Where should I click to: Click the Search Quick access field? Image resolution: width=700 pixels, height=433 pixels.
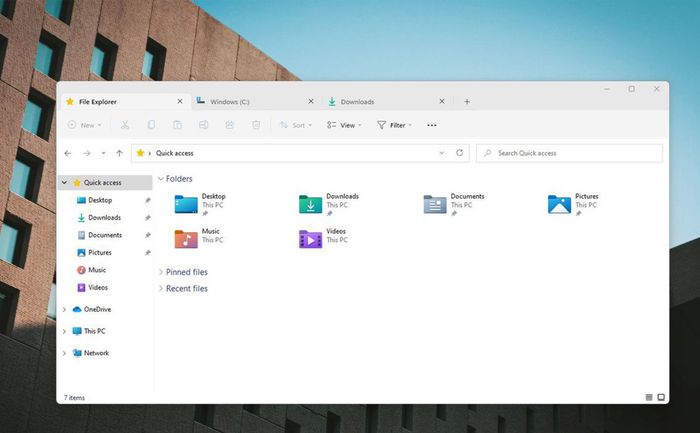[569, 153]
